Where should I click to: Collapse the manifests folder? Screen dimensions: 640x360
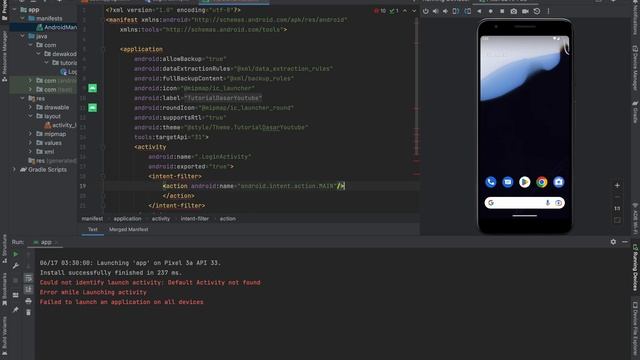[x=22, y=18]
